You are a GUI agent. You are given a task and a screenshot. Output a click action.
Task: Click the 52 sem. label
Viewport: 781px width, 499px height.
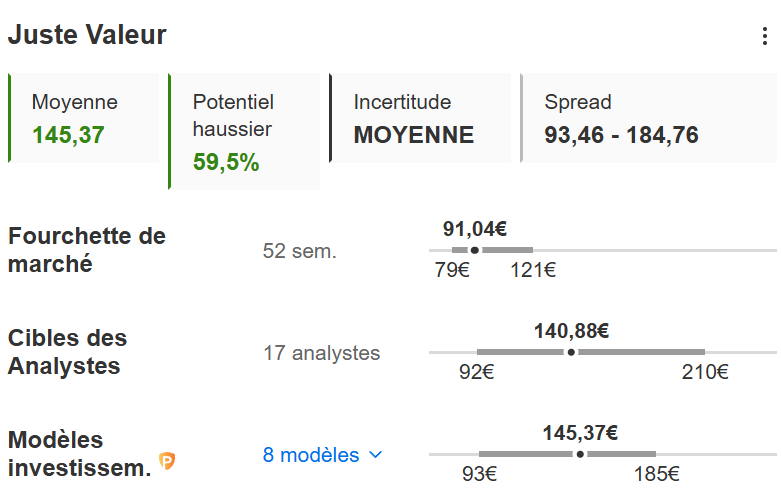(x=299, y=251)
